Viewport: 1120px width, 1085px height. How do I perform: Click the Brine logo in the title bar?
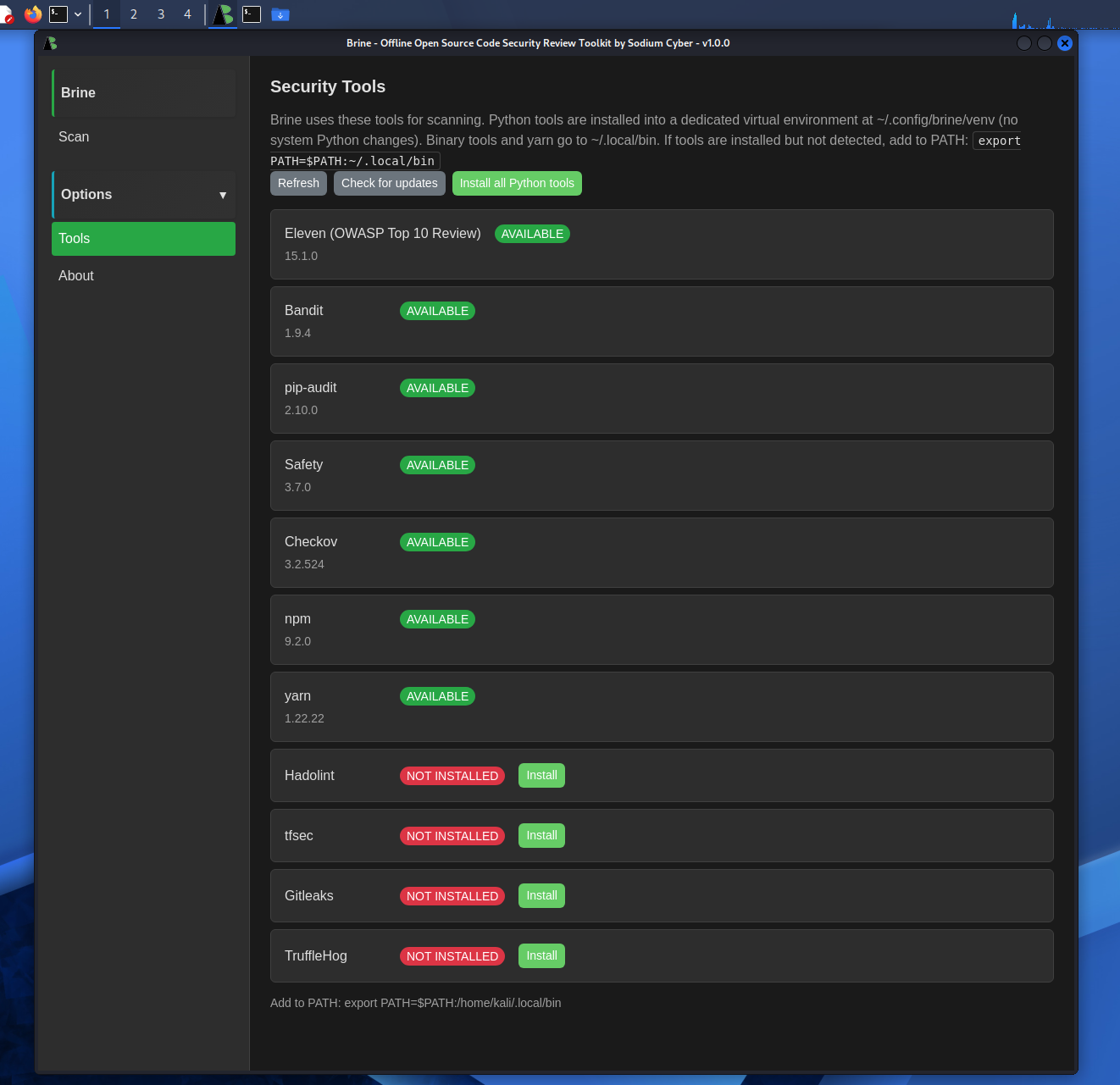[x=51, y=43]
